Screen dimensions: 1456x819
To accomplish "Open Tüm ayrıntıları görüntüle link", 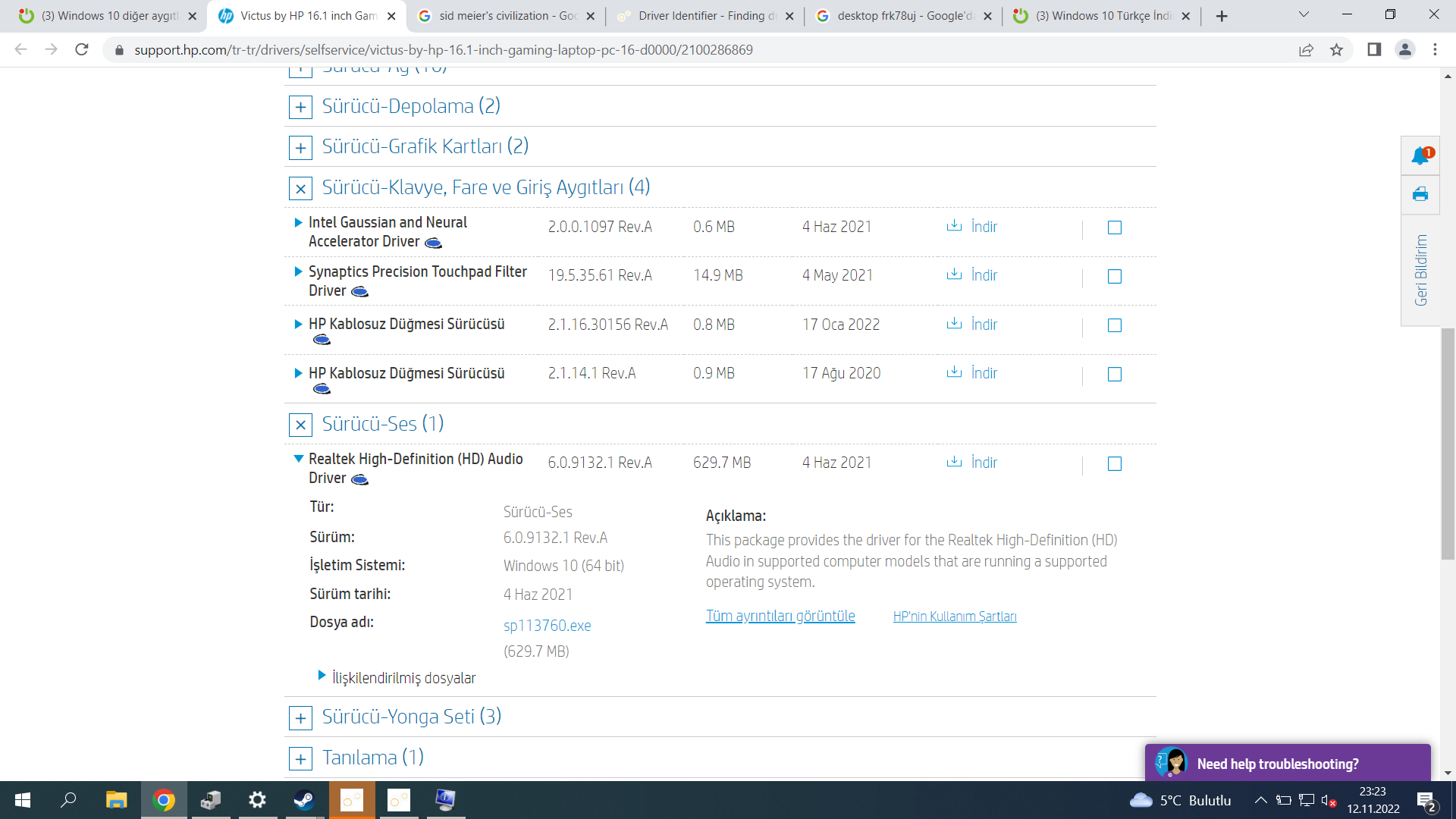I will pyautogui.click(x=780, y=616).
